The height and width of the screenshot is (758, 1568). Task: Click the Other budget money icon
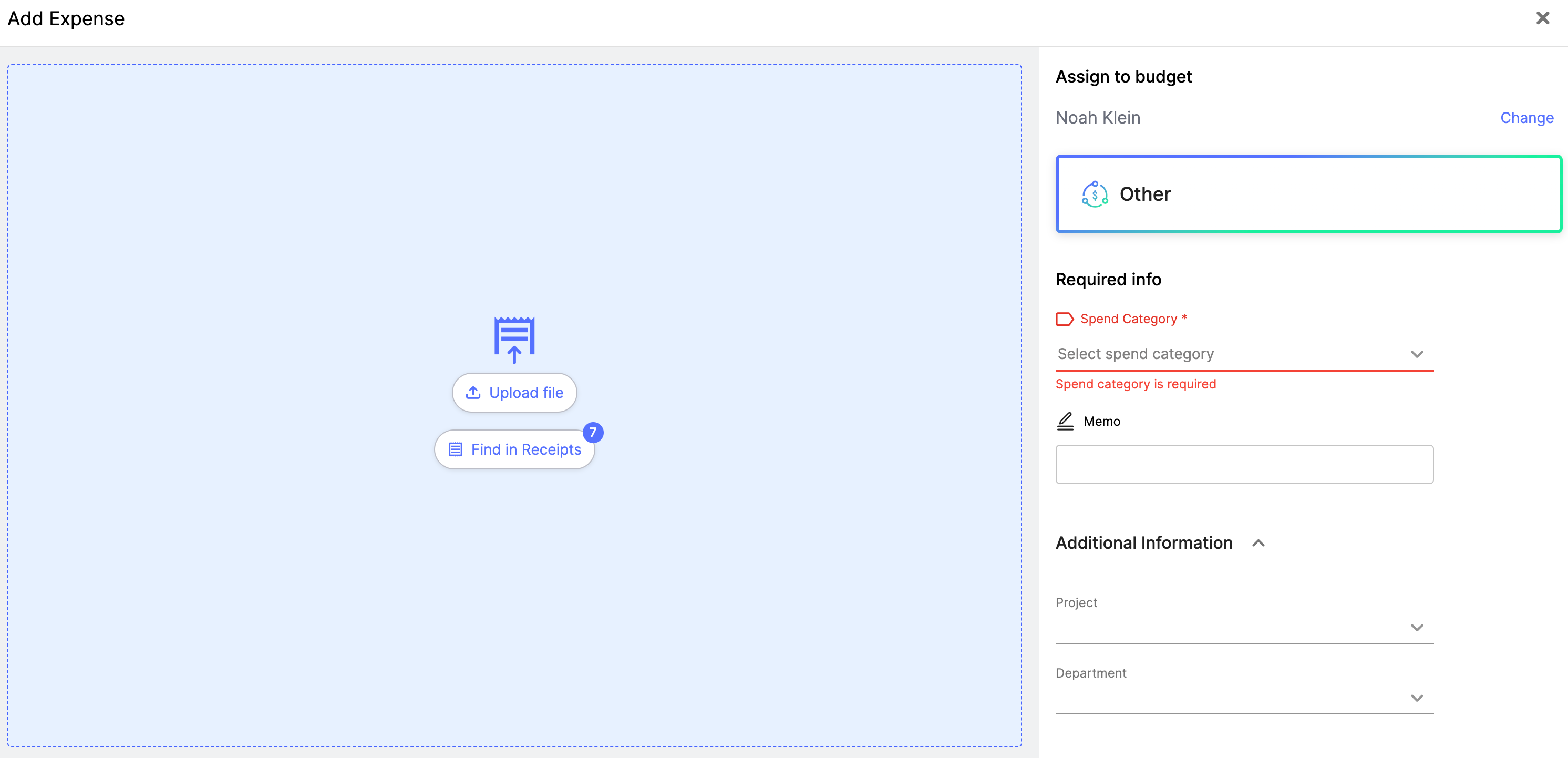tap(1095, 194)
